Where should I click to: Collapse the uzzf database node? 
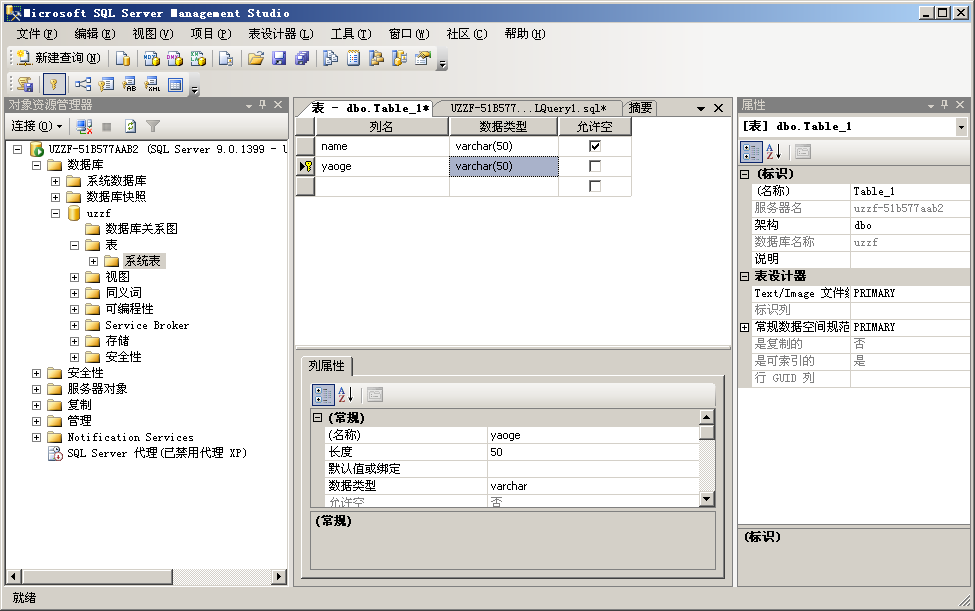pyautogui.click(x=55, y=213)
